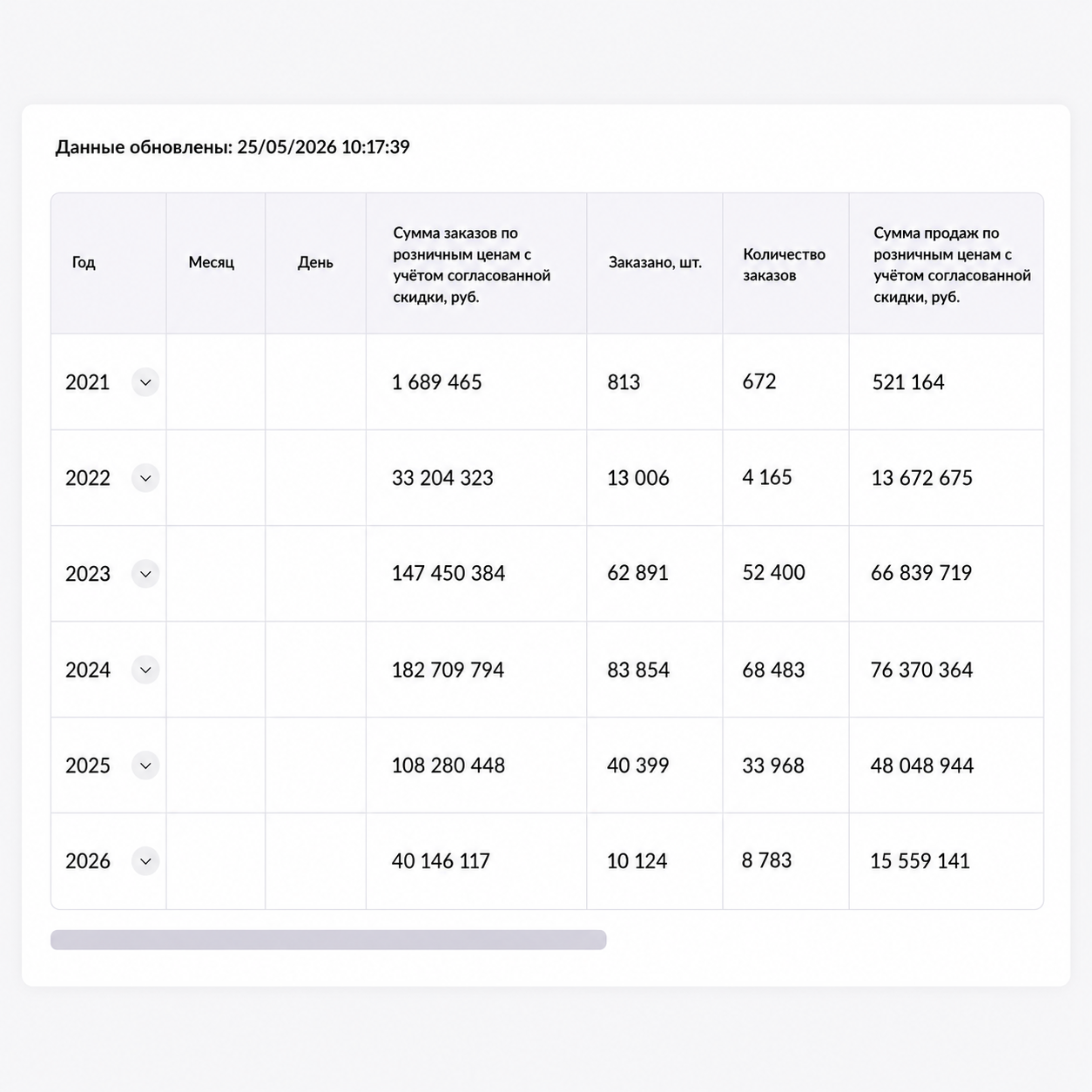Expand the 2021 year row

[145, 382]
